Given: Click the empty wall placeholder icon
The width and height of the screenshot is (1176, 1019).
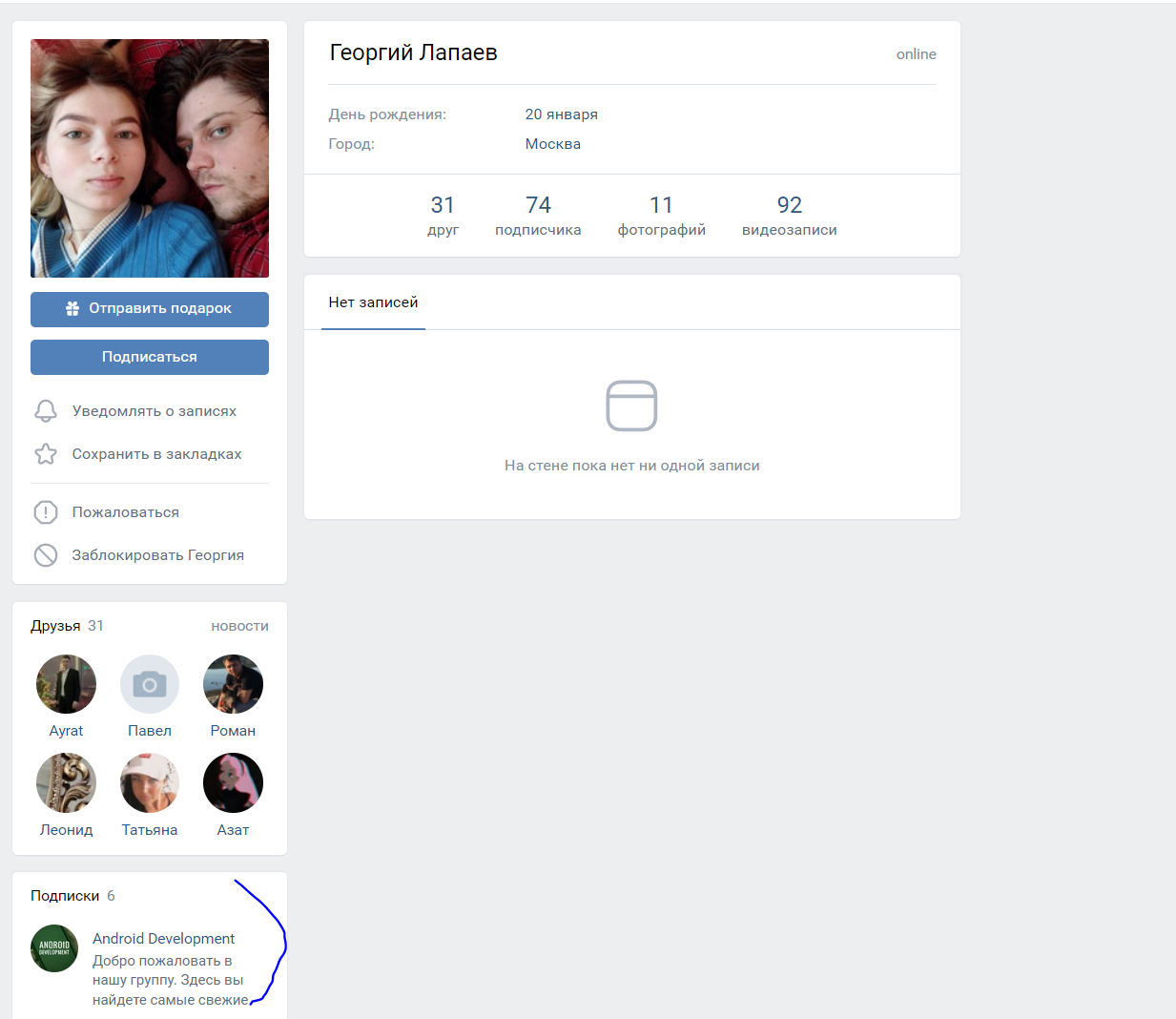Looking at the screenshot, I should tap(631, 406).
